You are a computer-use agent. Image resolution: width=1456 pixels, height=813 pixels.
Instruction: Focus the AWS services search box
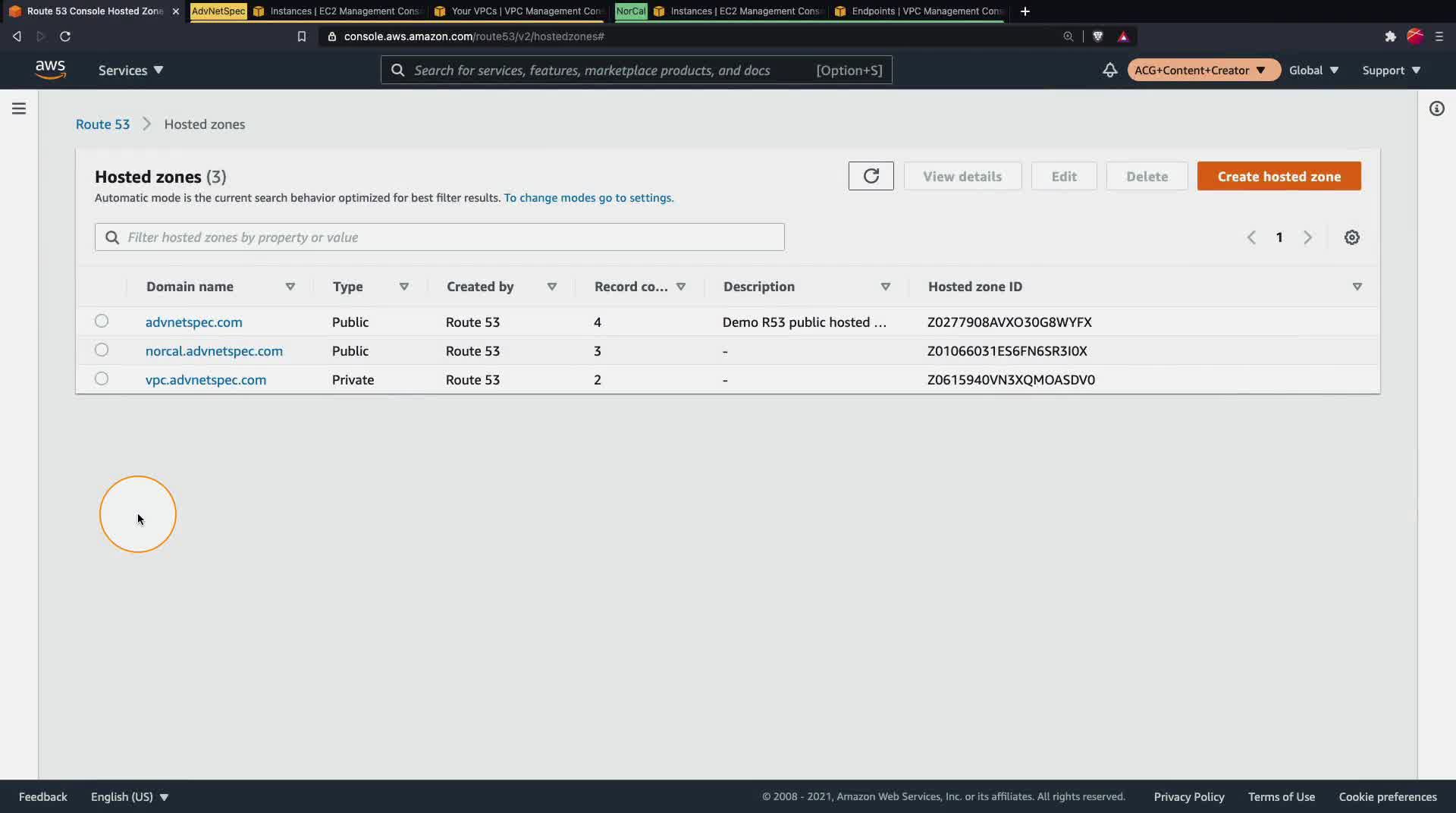pyautogui.click(x=636, y=70)
